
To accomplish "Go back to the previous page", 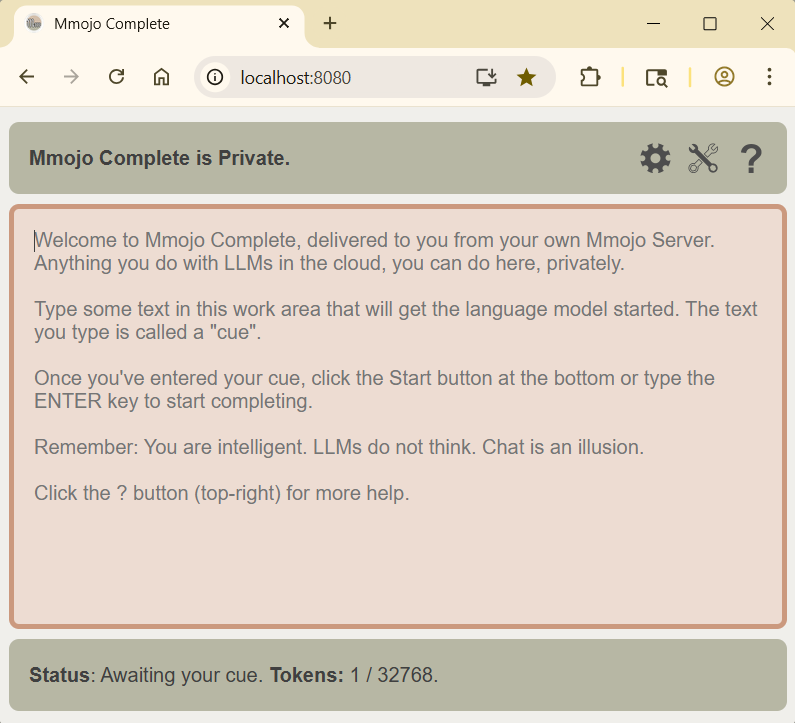I will [x=27, y=77].
